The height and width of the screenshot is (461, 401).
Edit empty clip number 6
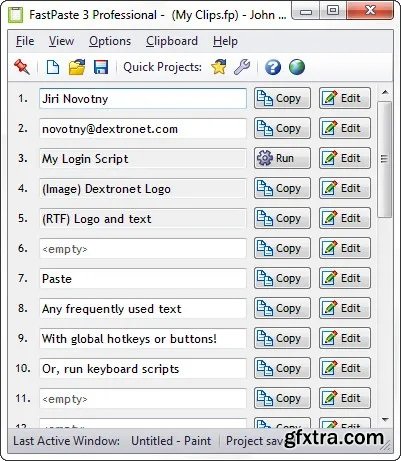coord(345,248)
